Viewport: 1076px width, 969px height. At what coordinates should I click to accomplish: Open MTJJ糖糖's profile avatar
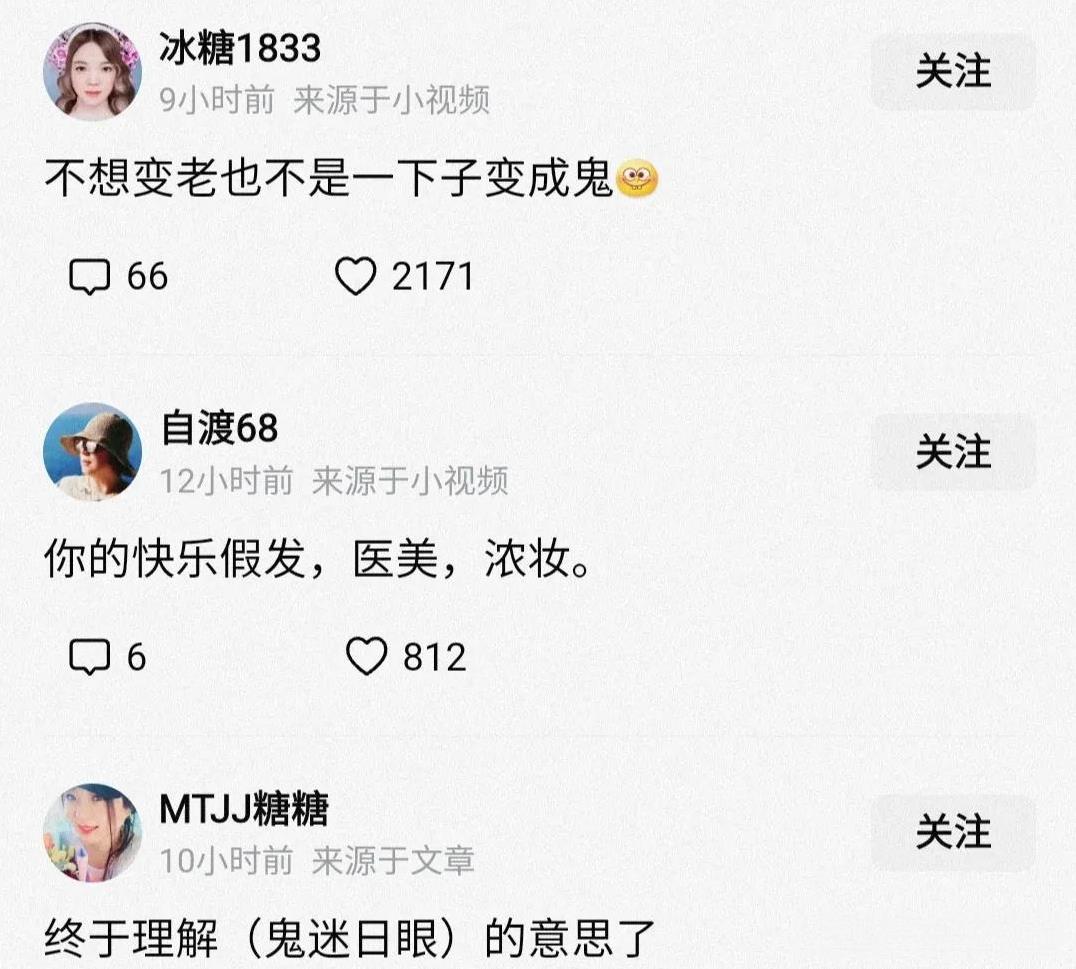coord(92,832)
